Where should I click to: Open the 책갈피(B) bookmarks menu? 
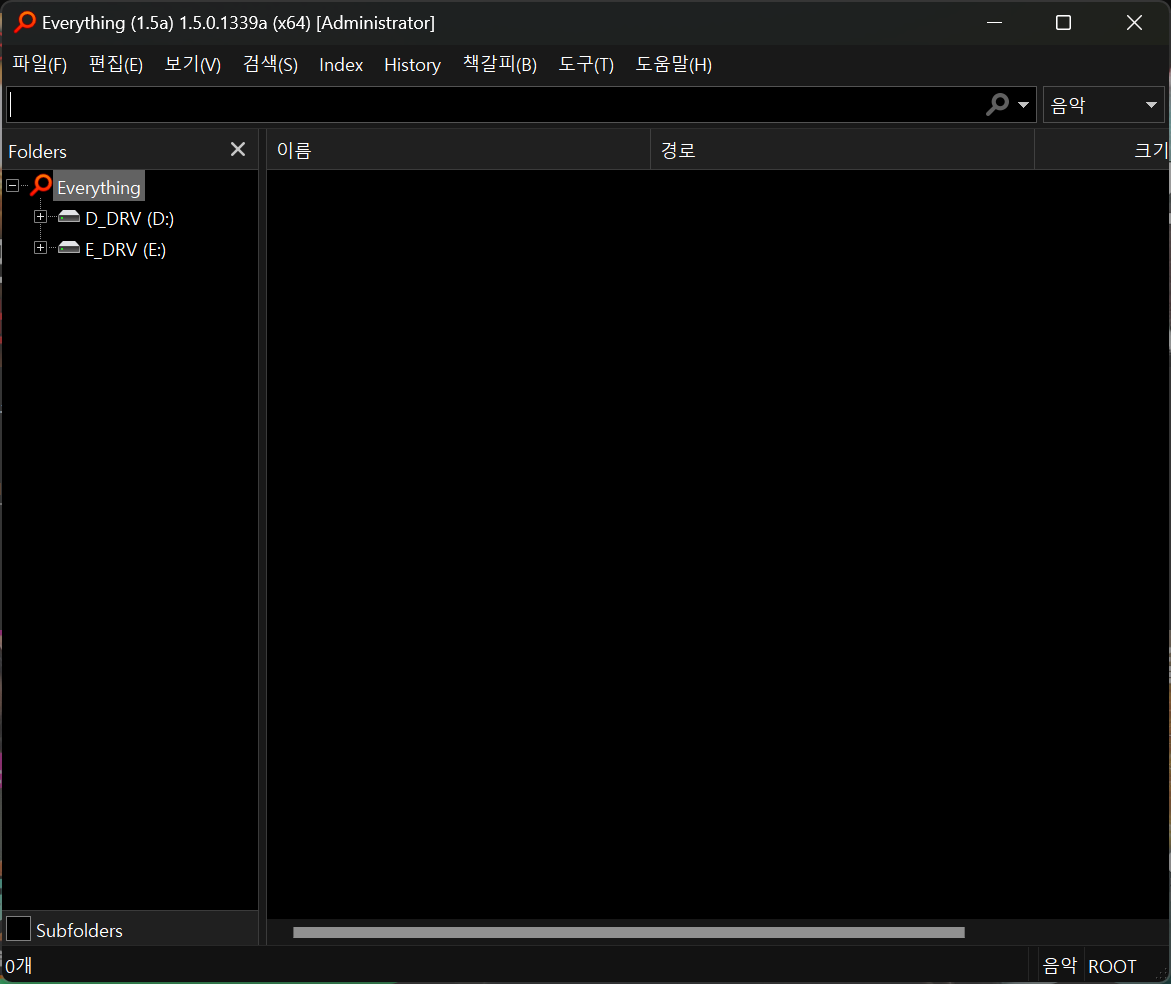point(500,65)
